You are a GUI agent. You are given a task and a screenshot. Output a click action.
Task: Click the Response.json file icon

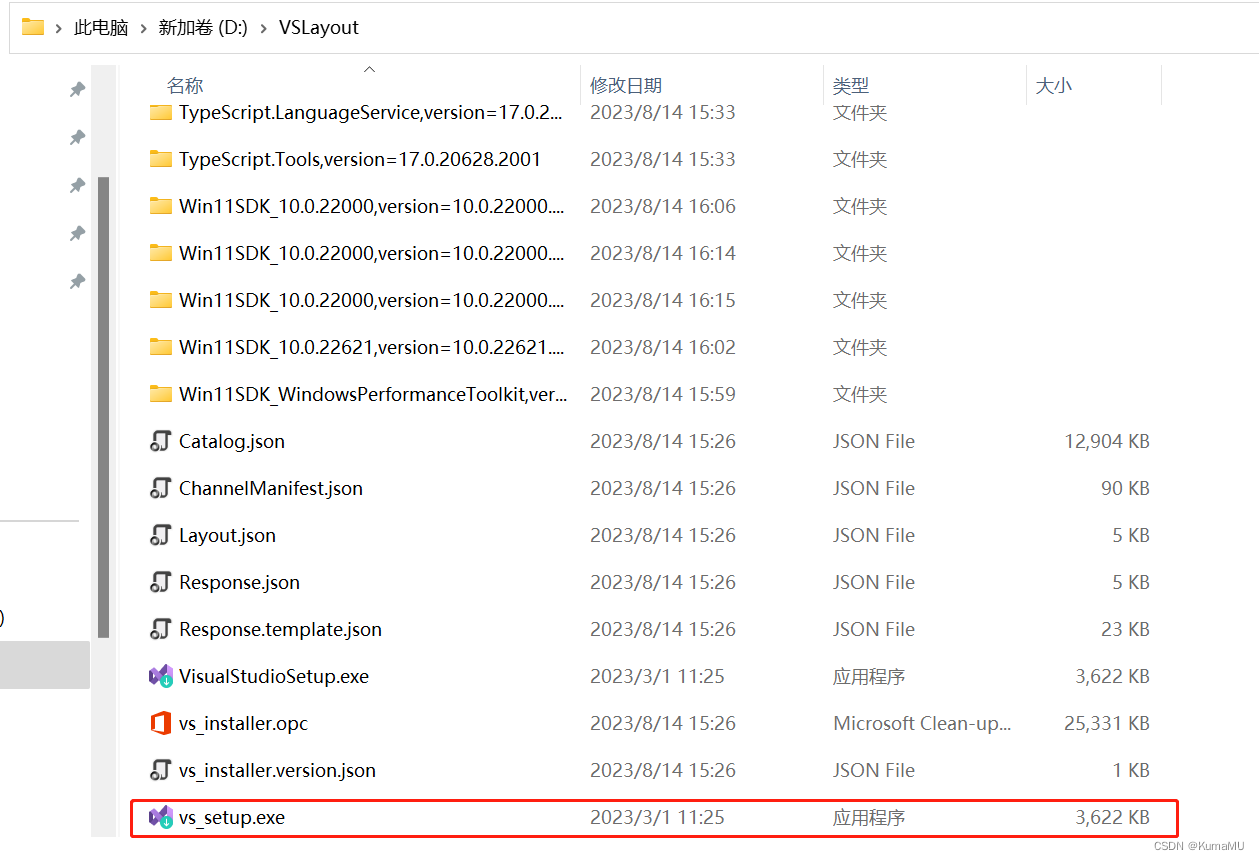(x=160, y=582)
